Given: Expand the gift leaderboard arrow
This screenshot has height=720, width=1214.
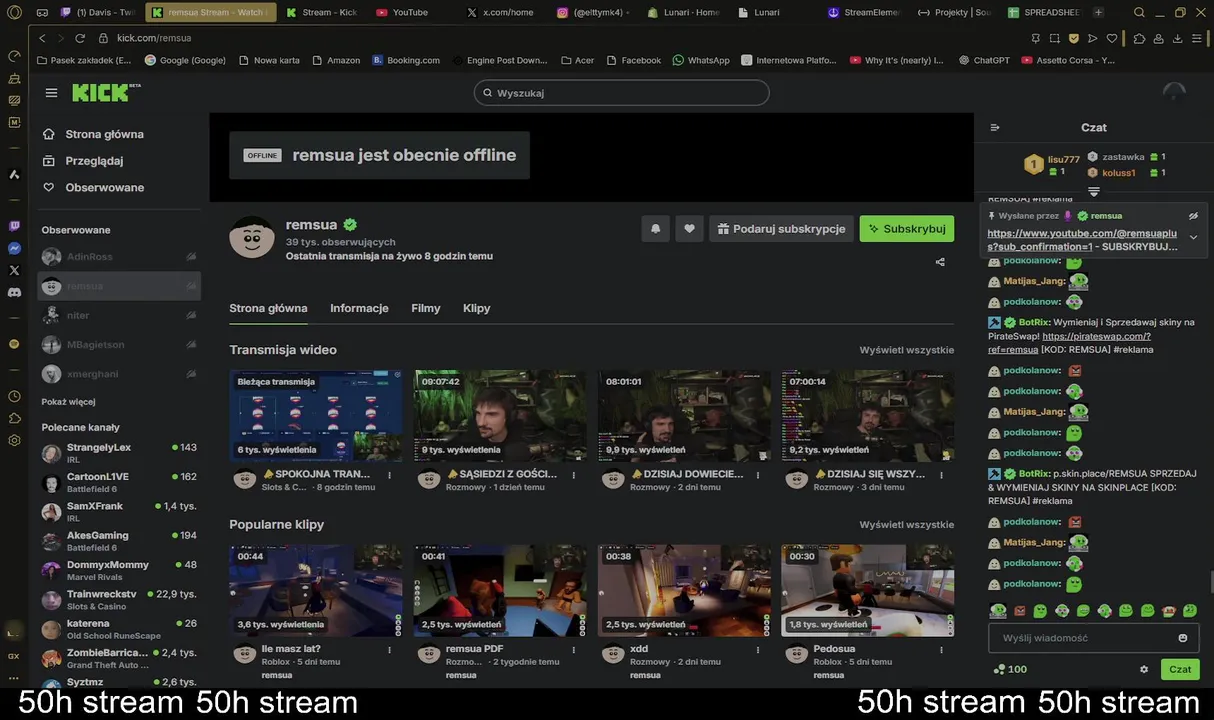Looking at the screenshot, I should click(1094, 191).
